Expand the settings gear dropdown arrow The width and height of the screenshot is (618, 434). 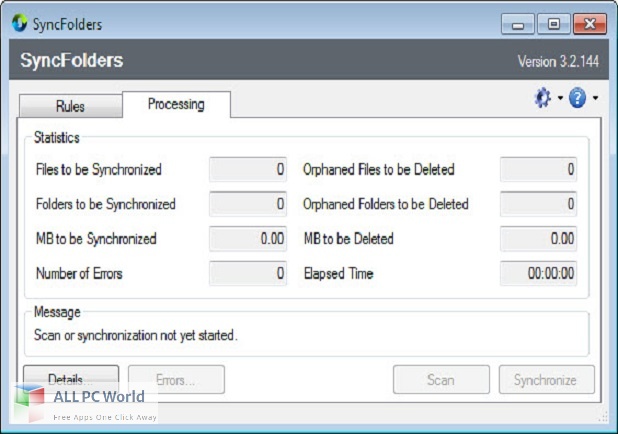click(560, 98)
